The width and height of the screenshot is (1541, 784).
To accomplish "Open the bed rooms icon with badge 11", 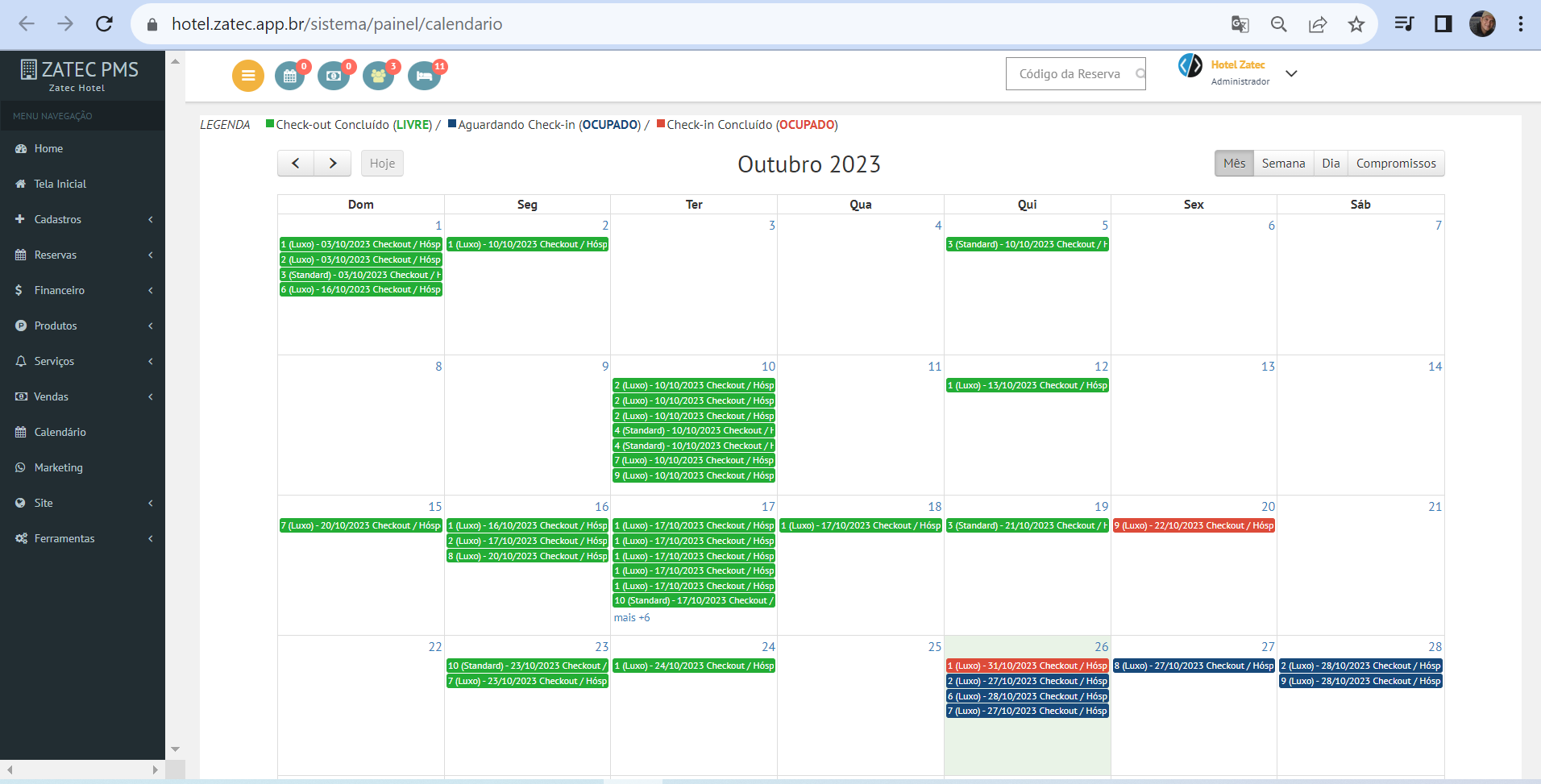I will 424,76.
